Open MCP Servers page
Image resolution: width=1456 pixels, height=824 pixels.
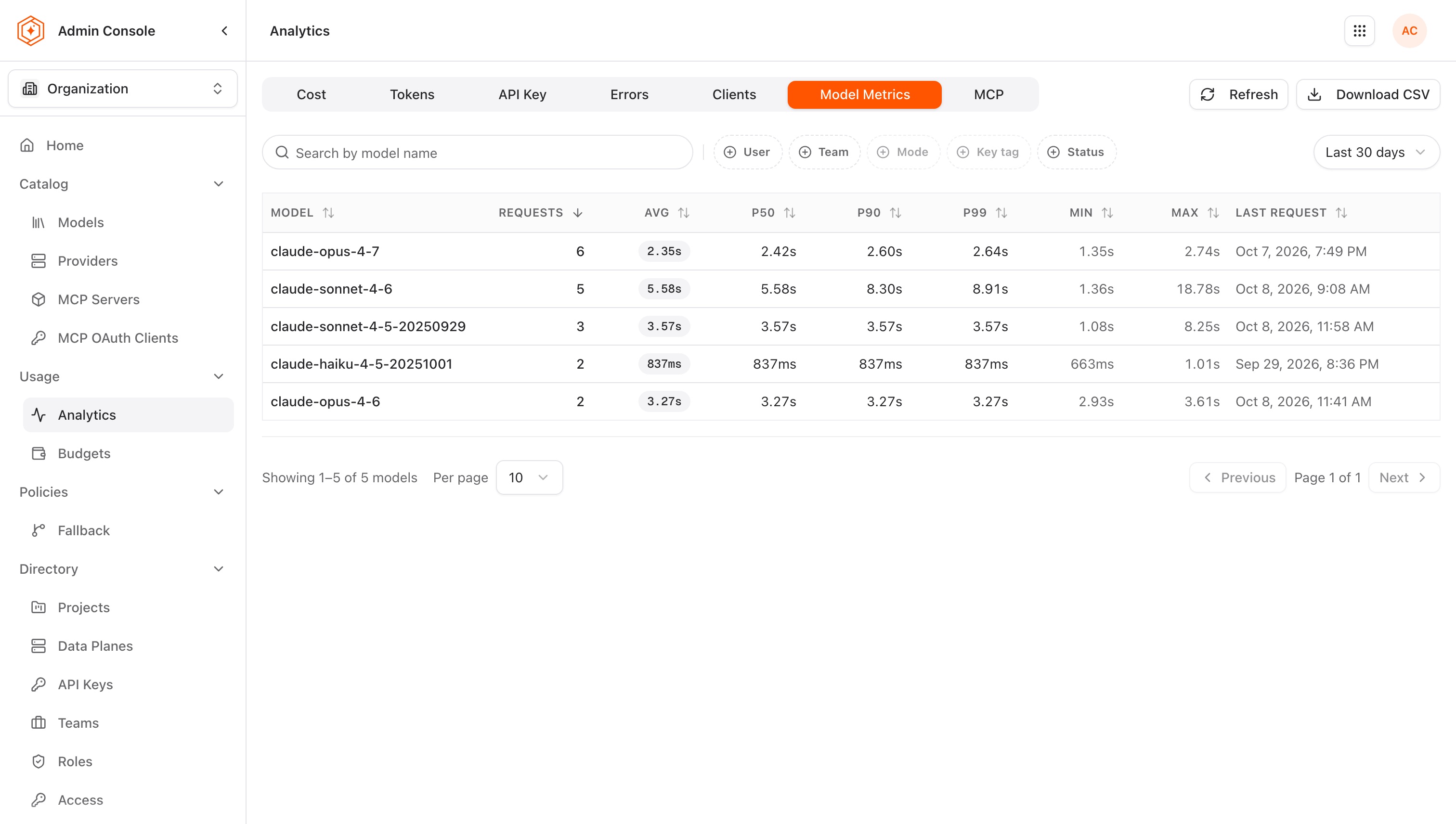tap(128, 299)
